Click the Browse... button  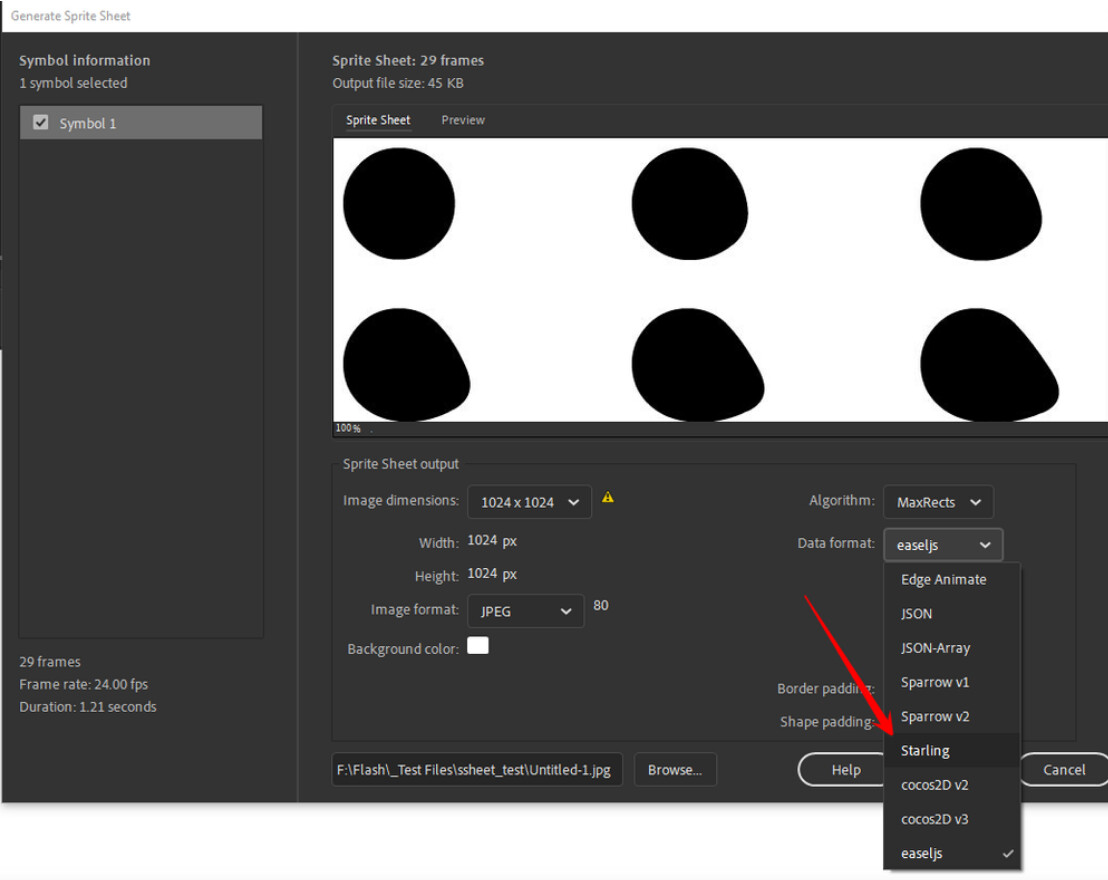pyautogui.click(x=675, y=770)
